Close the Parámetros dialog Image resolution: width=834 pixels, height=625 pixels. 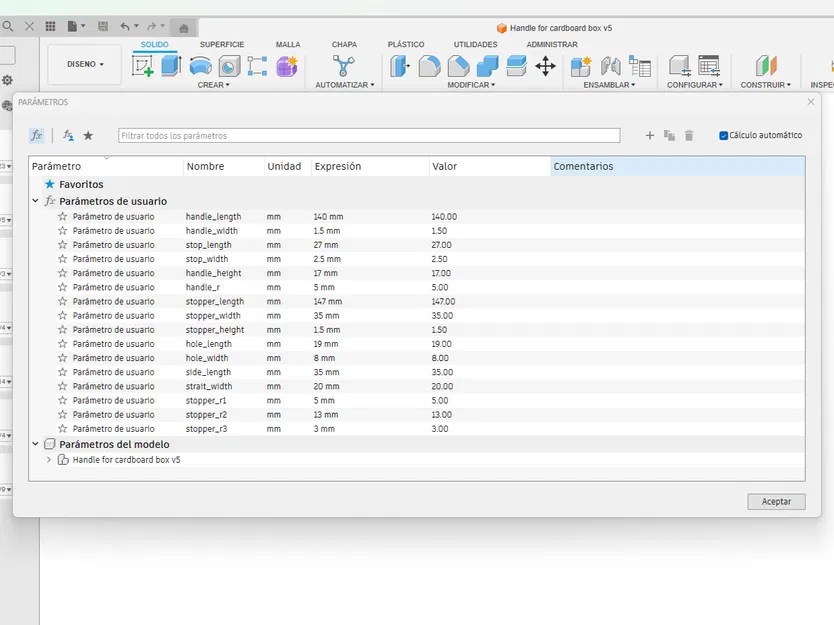click(811, 102)
